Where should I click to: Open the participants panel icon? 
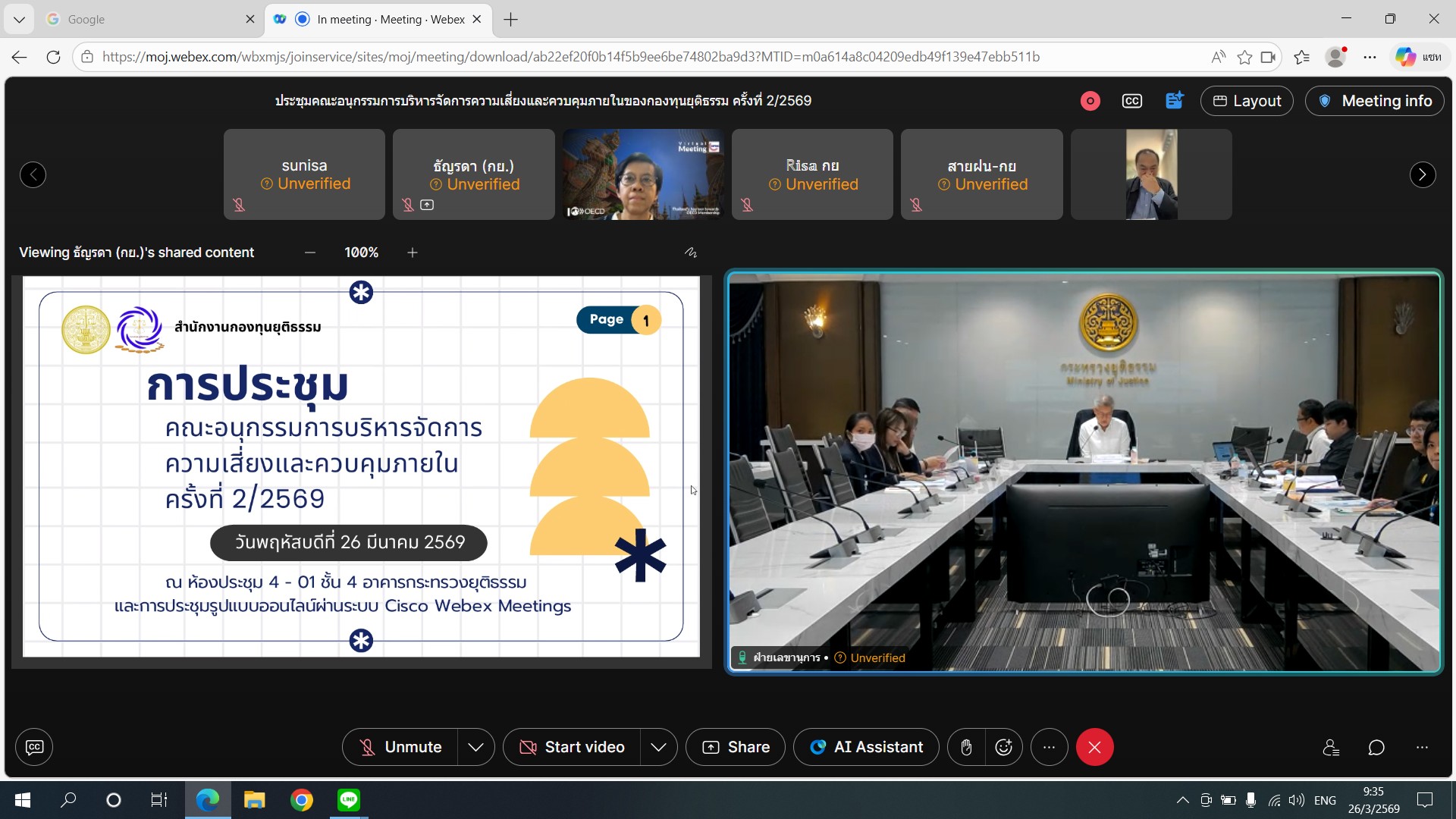1331,747
